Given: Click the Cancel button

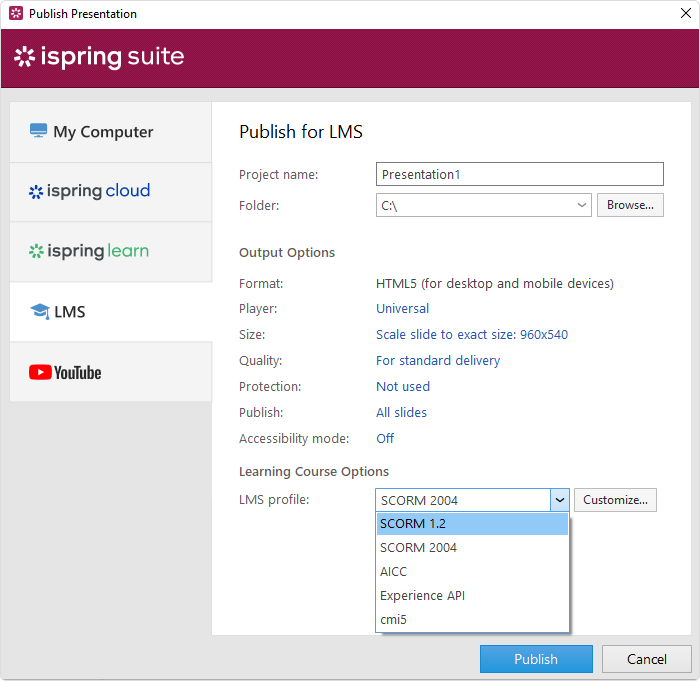Looking at the screenshot, I should (x=646, y=659).
